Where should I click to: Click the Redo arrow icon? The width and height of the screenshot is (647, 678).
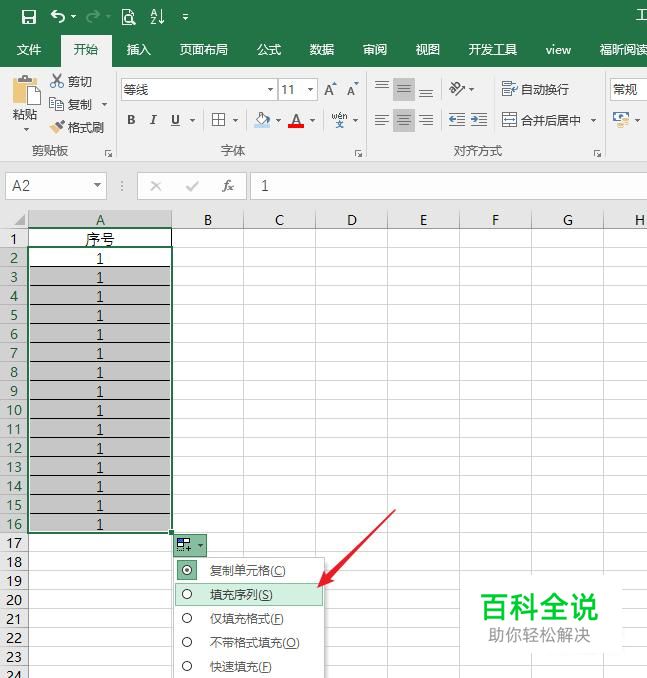(x=93, y=17)
